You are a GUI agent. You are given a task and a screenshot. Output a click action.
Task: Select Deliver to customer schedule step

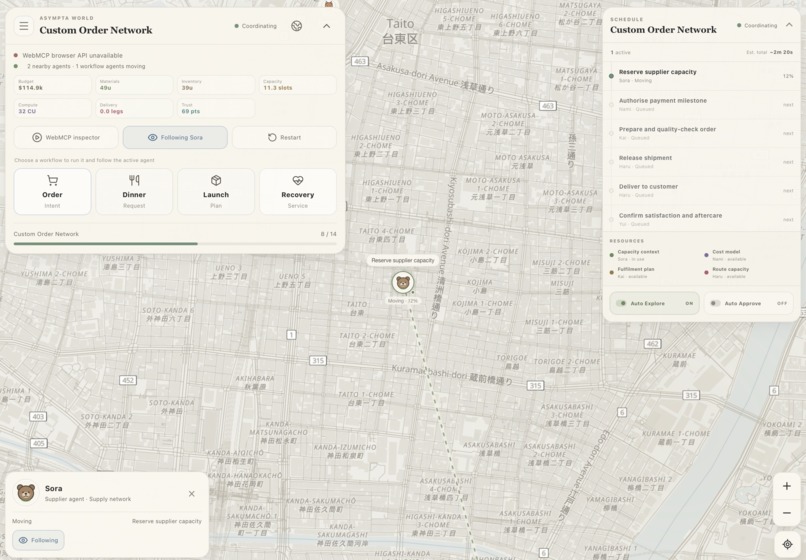click(701, 191)
